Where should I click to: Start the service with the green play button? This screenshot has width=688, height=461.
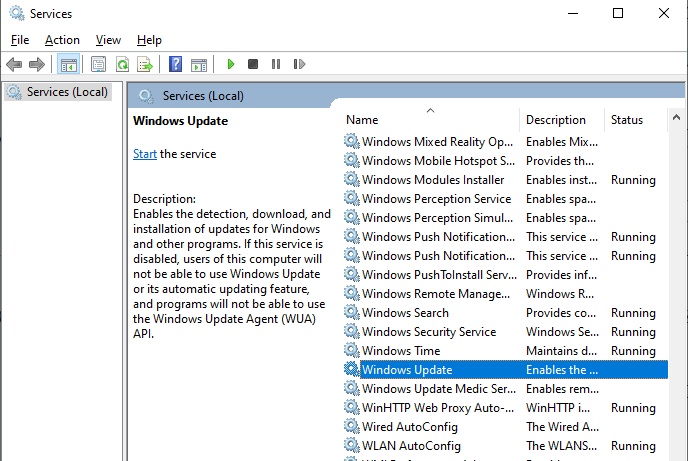pyautogui.click(x=231, y=64)
